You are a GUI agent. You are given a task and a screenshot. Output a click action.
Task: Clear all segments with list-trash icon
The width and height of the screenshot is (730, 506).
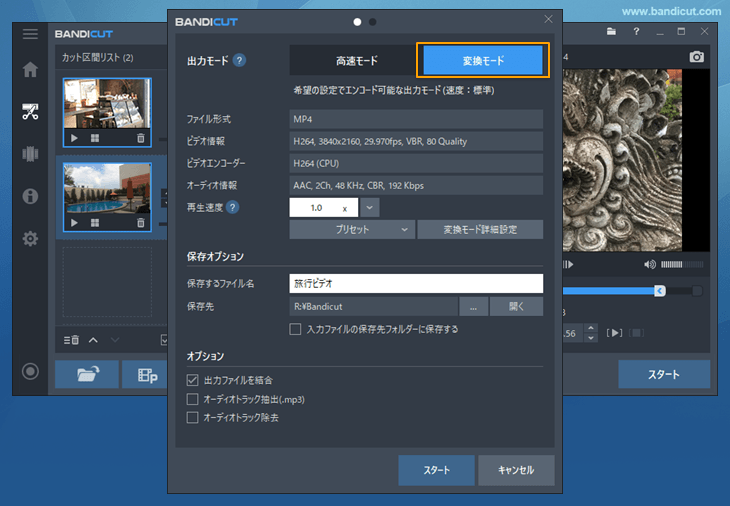click(x=71, y=340)
